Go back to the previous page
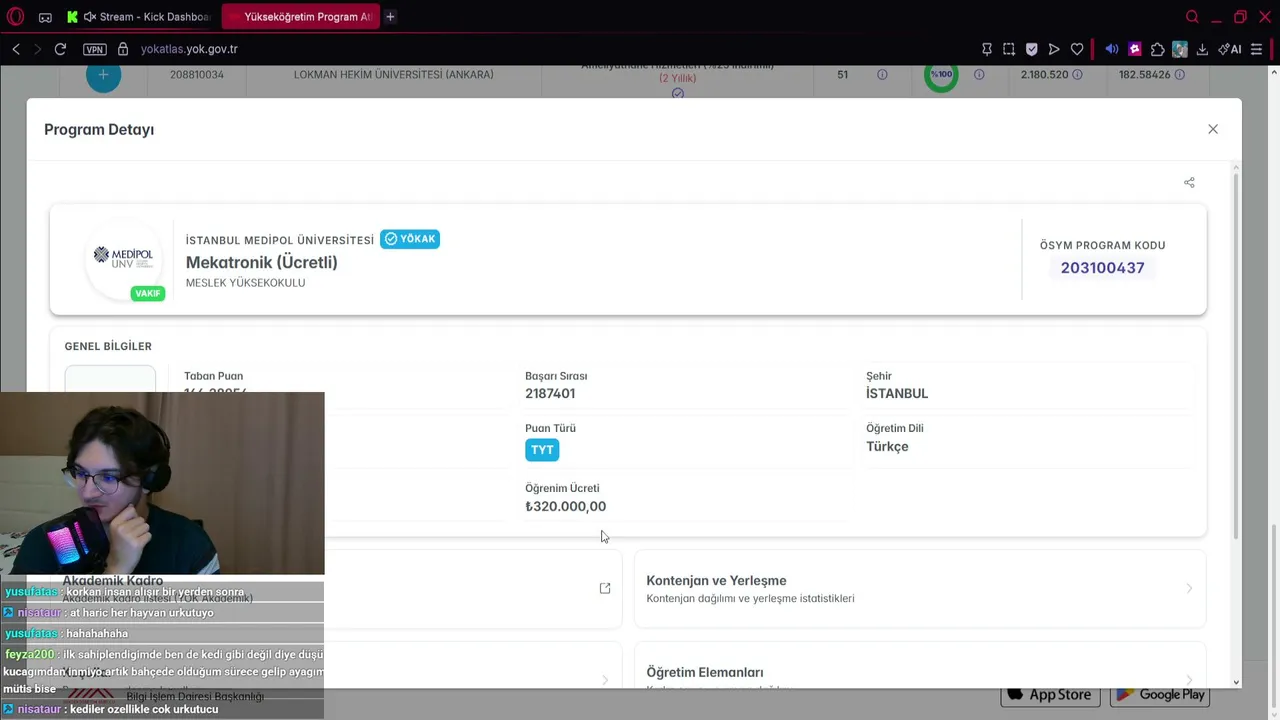Image resolution: width=1280 pixels, height=720 pixels. click(x=16, y=49)
